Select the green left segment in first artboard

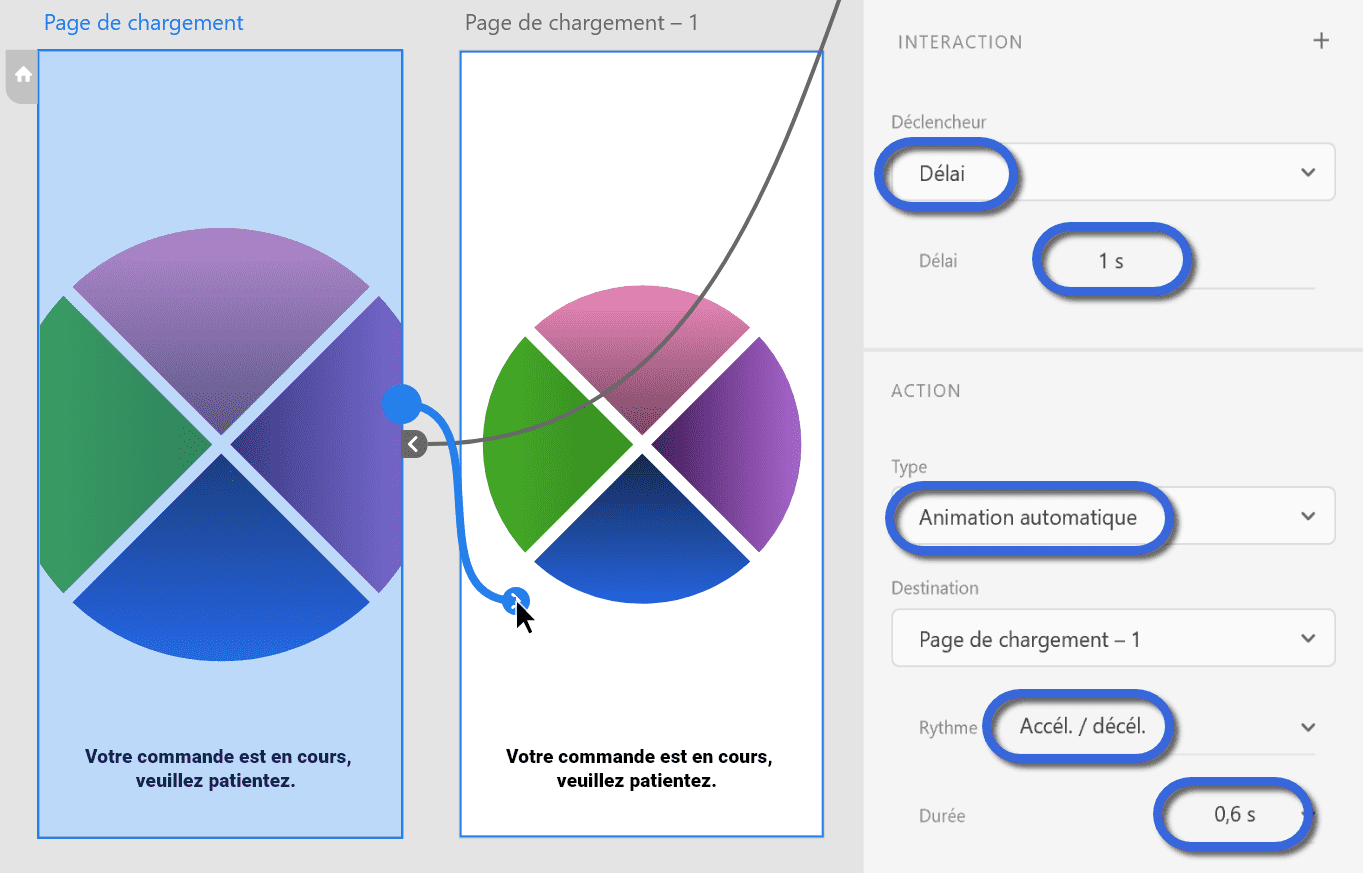[110, 445]
